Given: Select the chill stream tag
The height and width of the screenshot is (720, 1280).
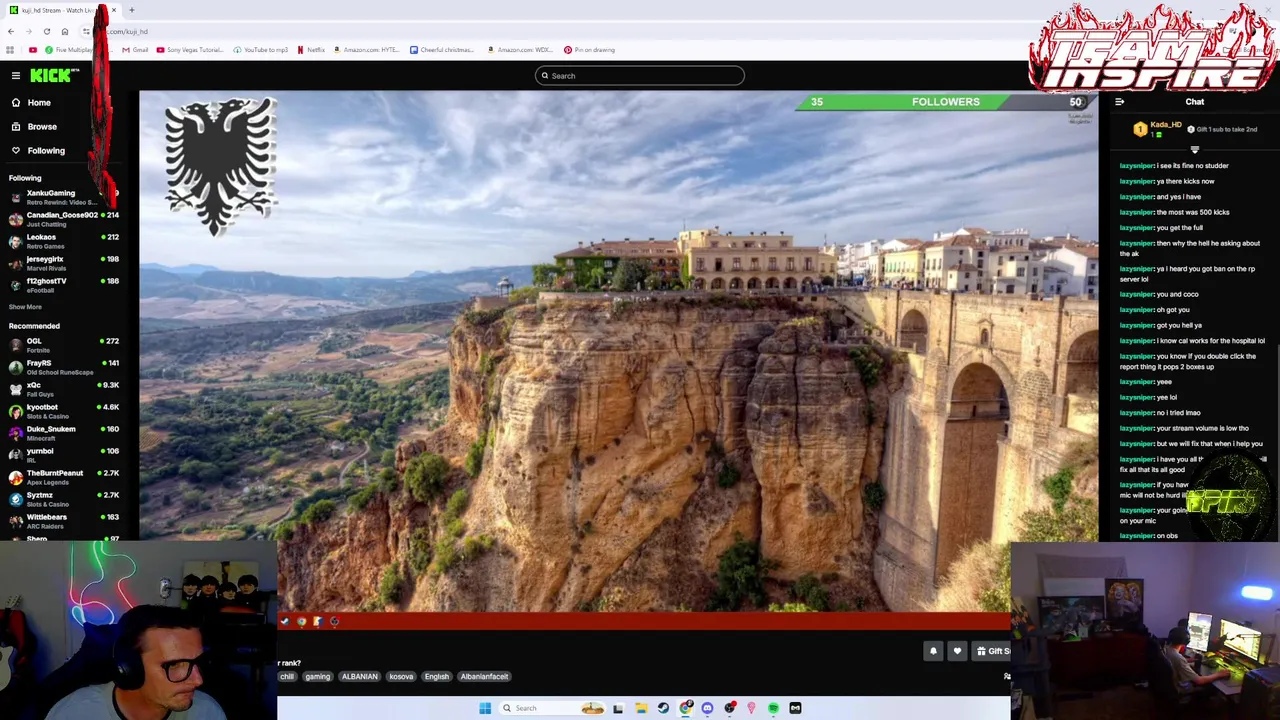Looking at the screenshot, I should (287, 677).
